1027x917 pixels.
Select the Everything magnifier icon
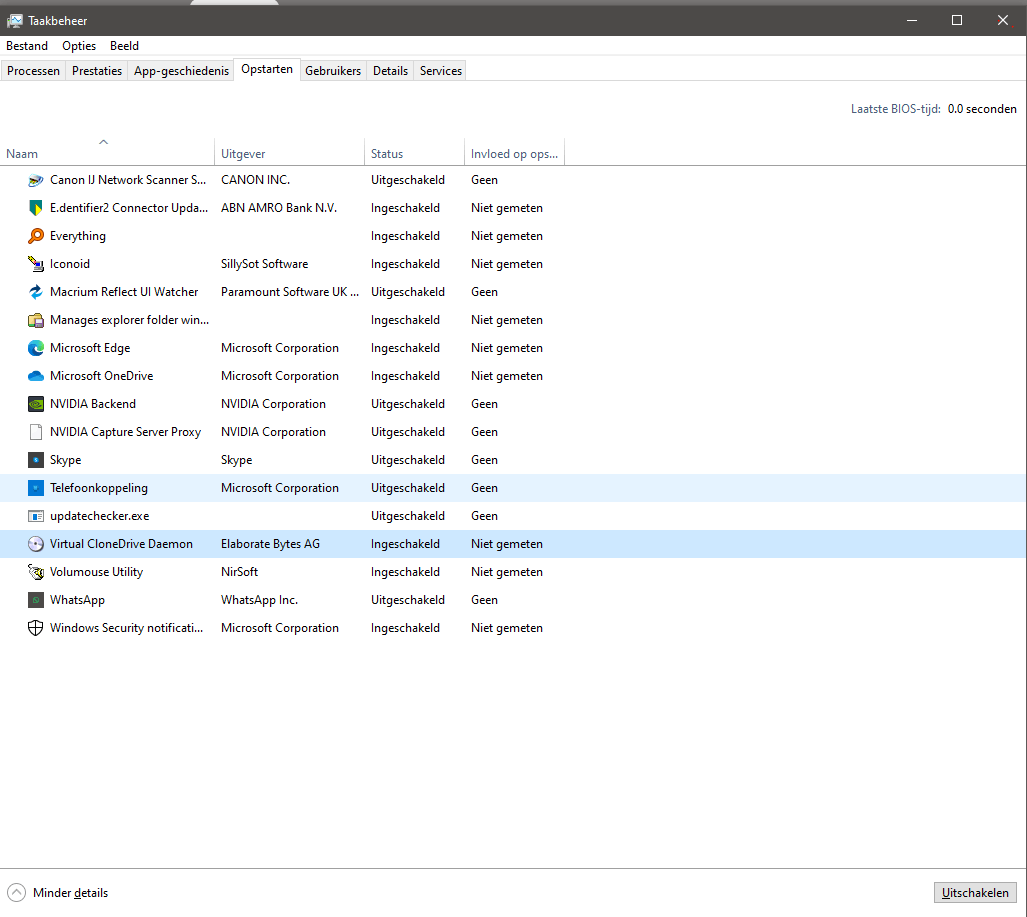pyautogui.click(x=36, y=236)
